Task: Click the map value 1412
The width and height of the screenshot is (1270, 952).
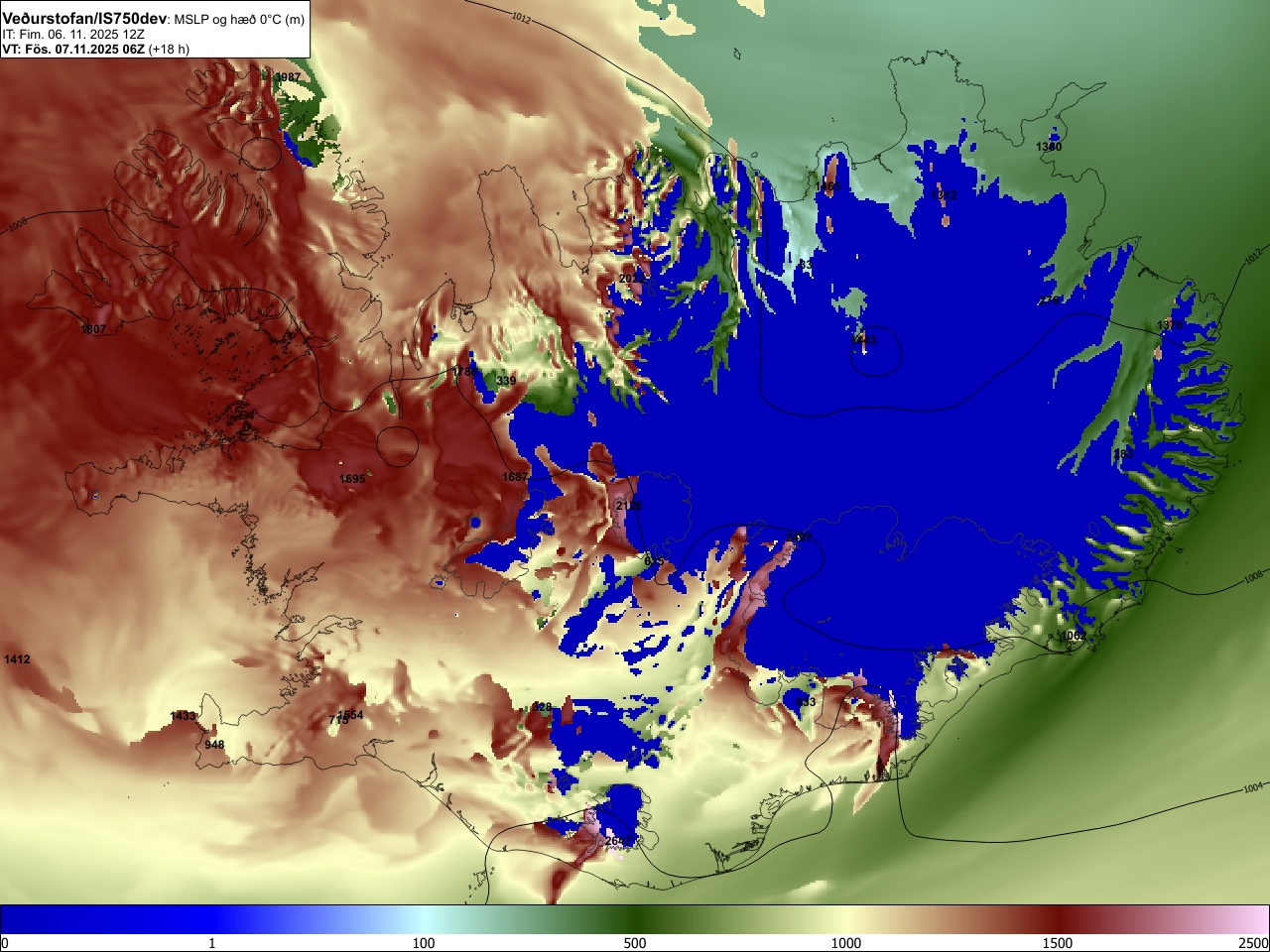Action: click(x=17, y=659)
